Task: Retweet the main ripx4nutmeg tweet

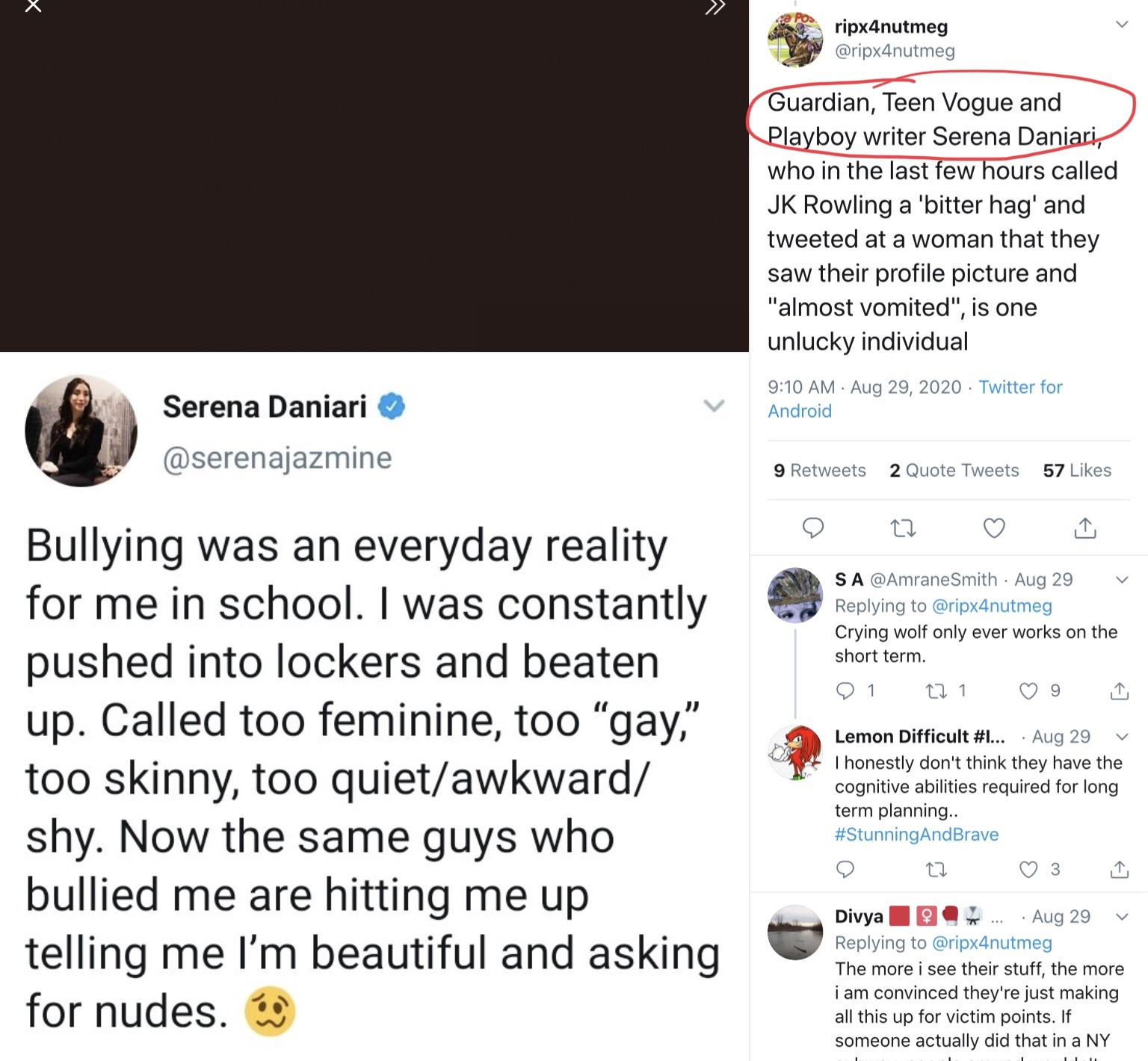Action: [903, 529]
